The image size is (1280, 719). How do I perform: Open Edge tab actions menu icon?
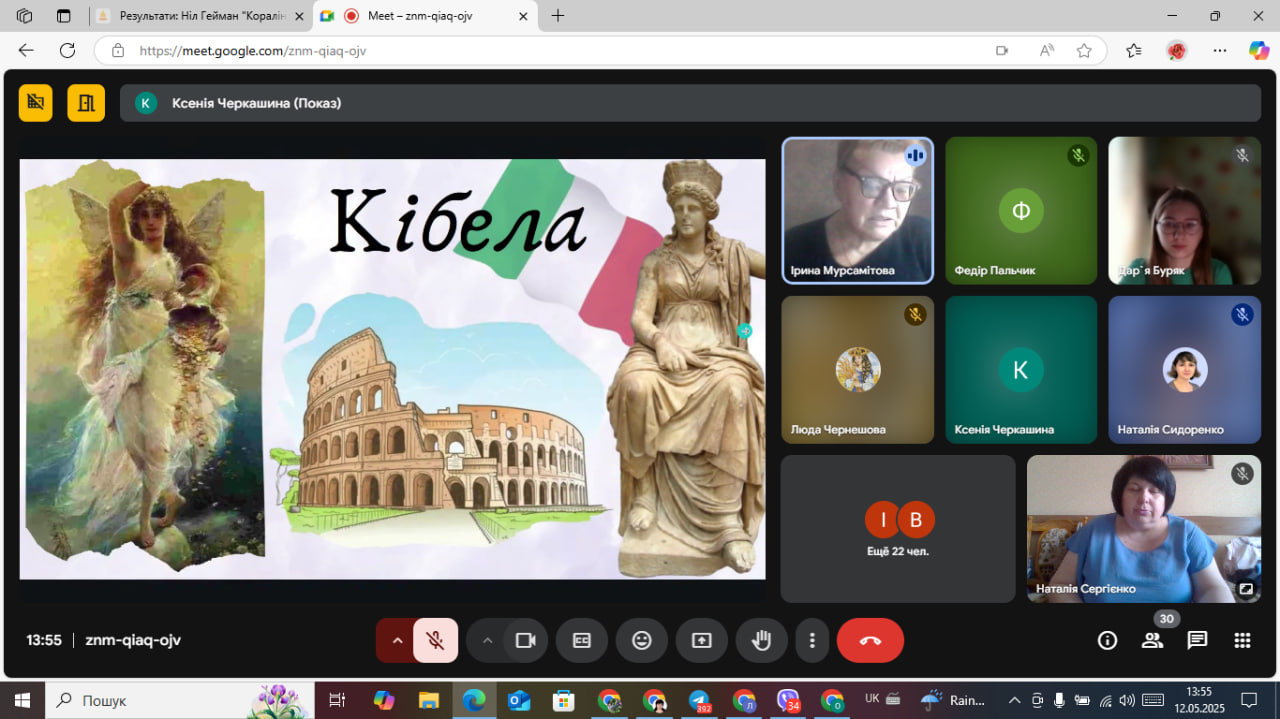click(x=64, y=16)
